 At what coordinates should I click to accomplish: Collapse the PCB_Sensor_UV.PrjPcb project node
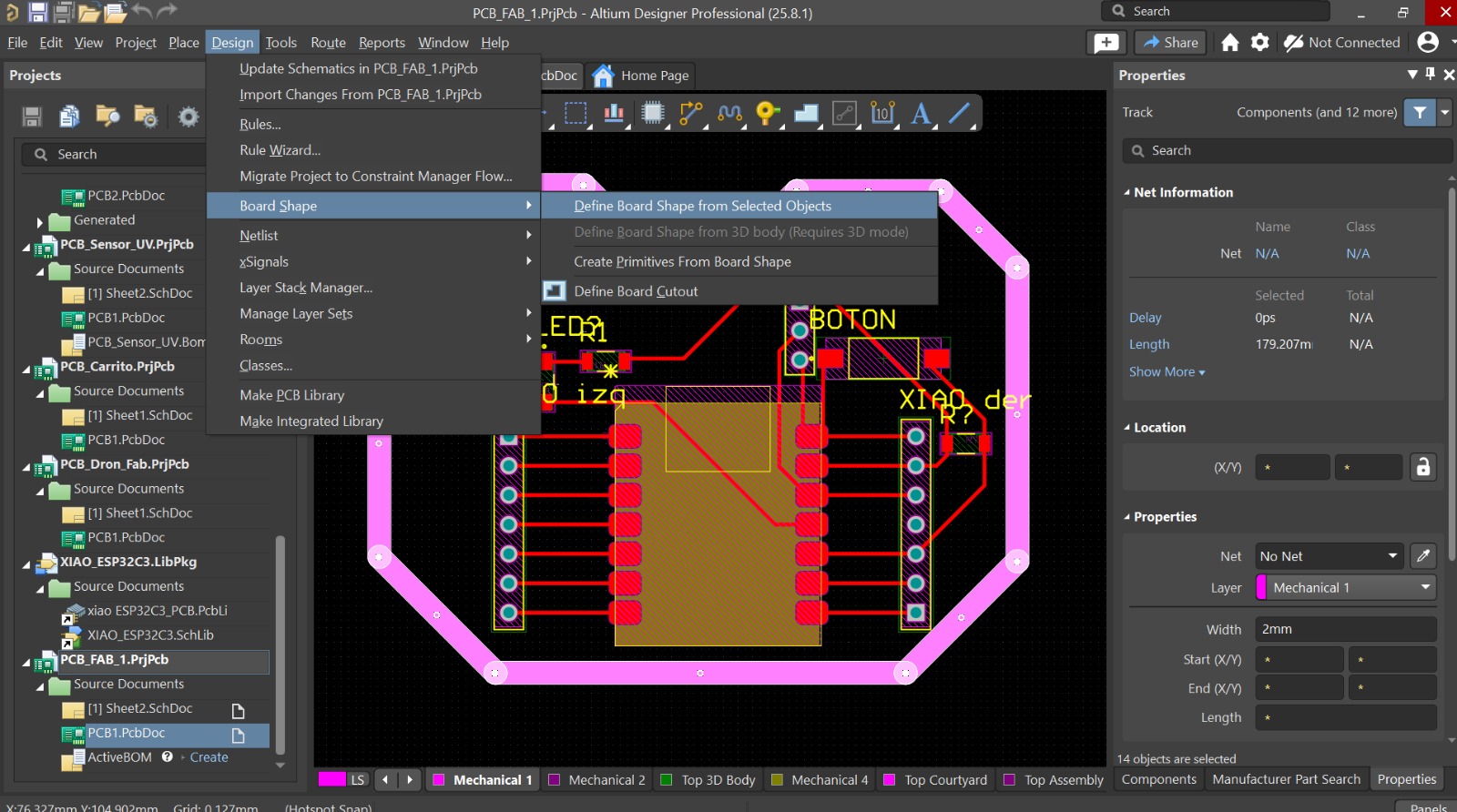[x=25, y=246]
